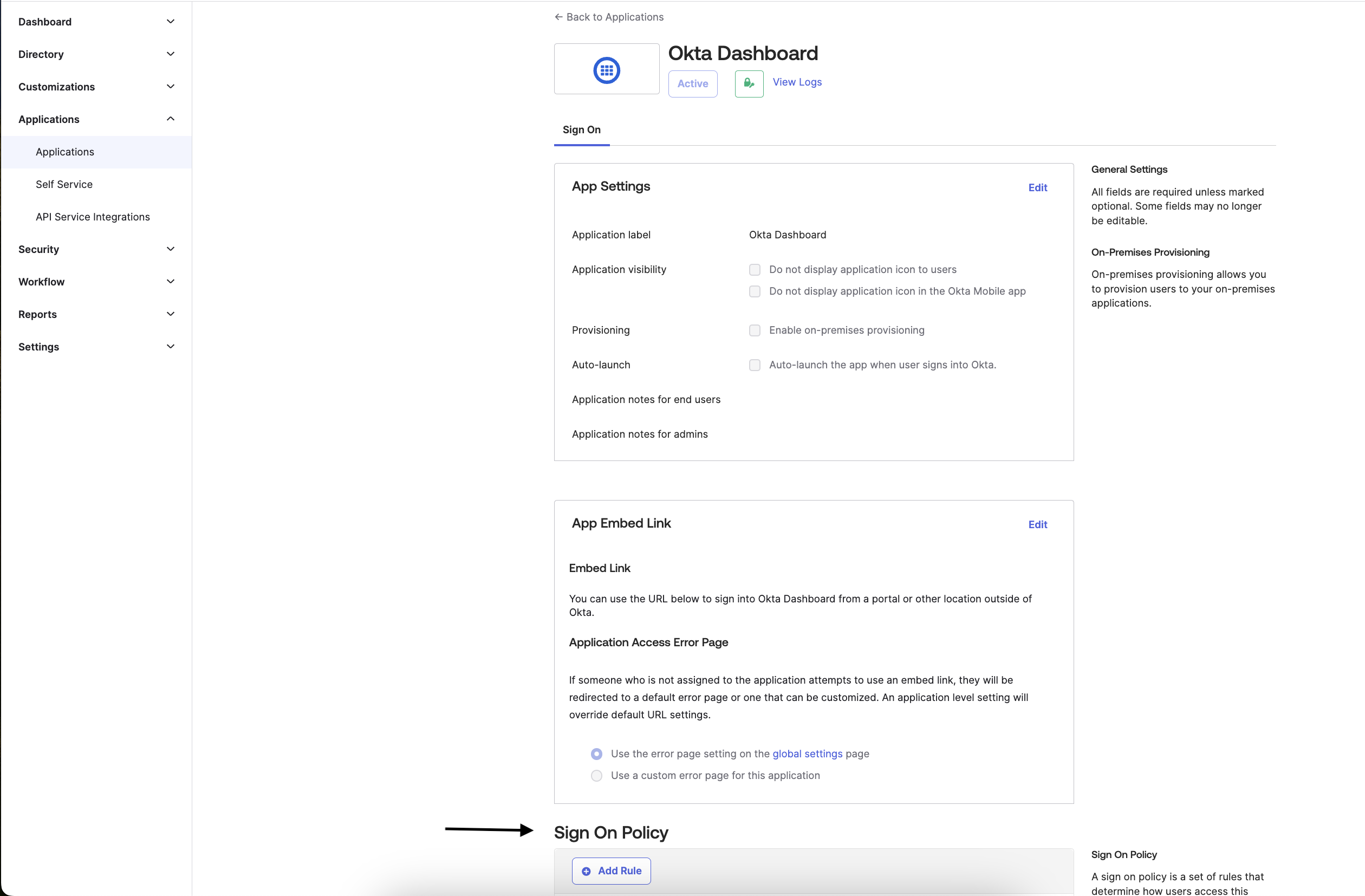
Task: Check Do not display icon in Okta Mobile app
Action: point(755,291)
